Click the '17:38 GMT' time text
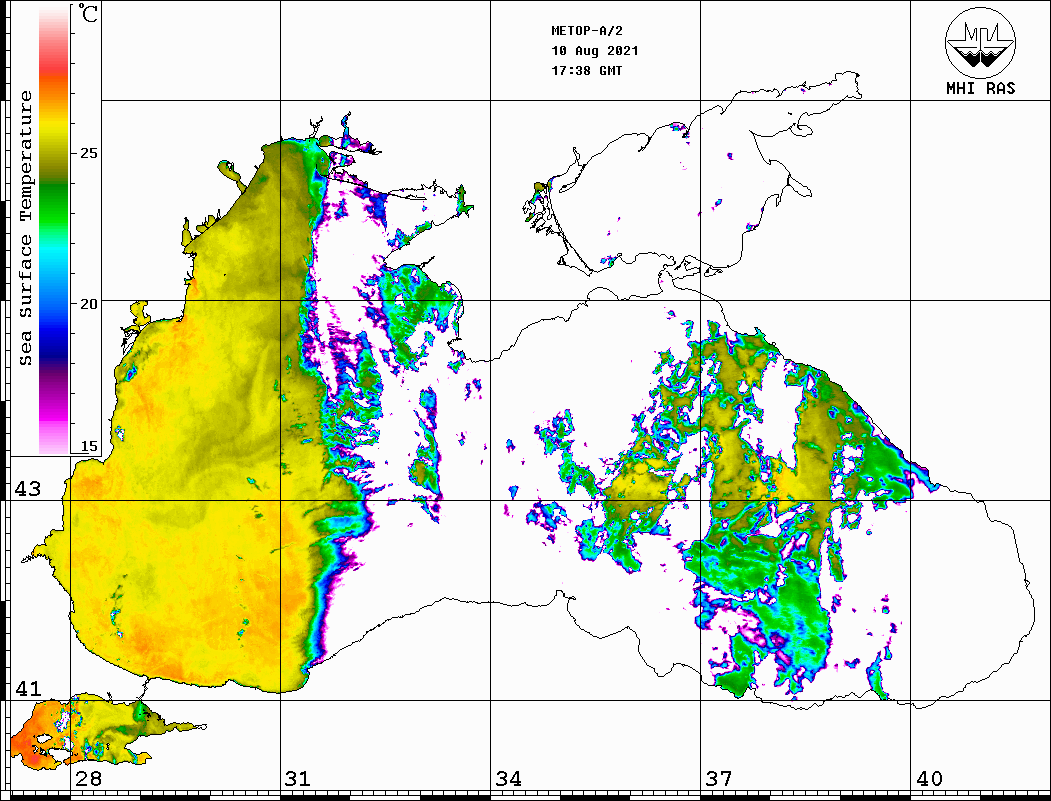The width and height of the screenshot is (1051, 801). point(587,70)
